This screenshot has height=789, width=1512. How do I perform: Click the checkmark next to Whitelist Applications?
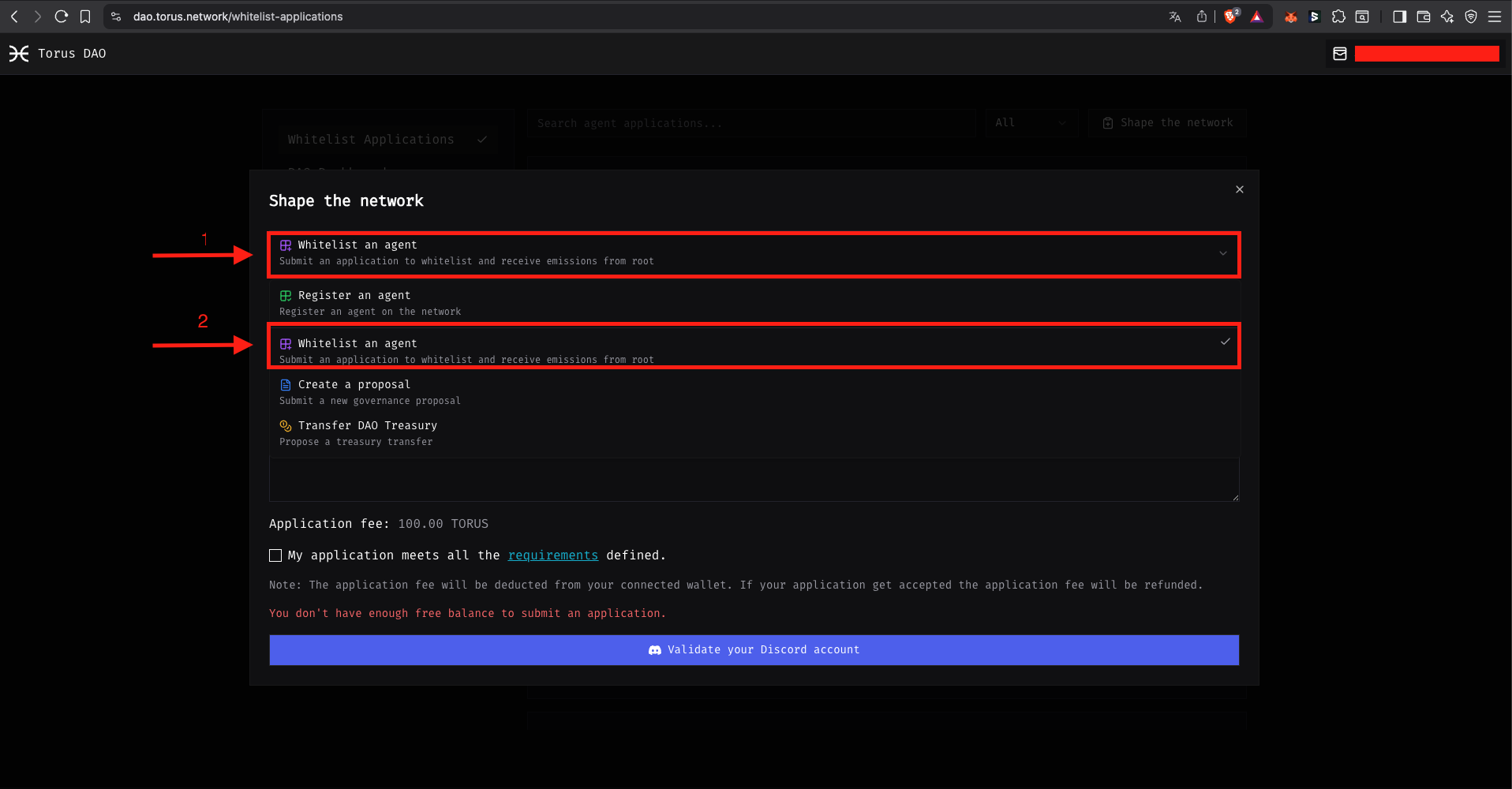pos(482,139)
